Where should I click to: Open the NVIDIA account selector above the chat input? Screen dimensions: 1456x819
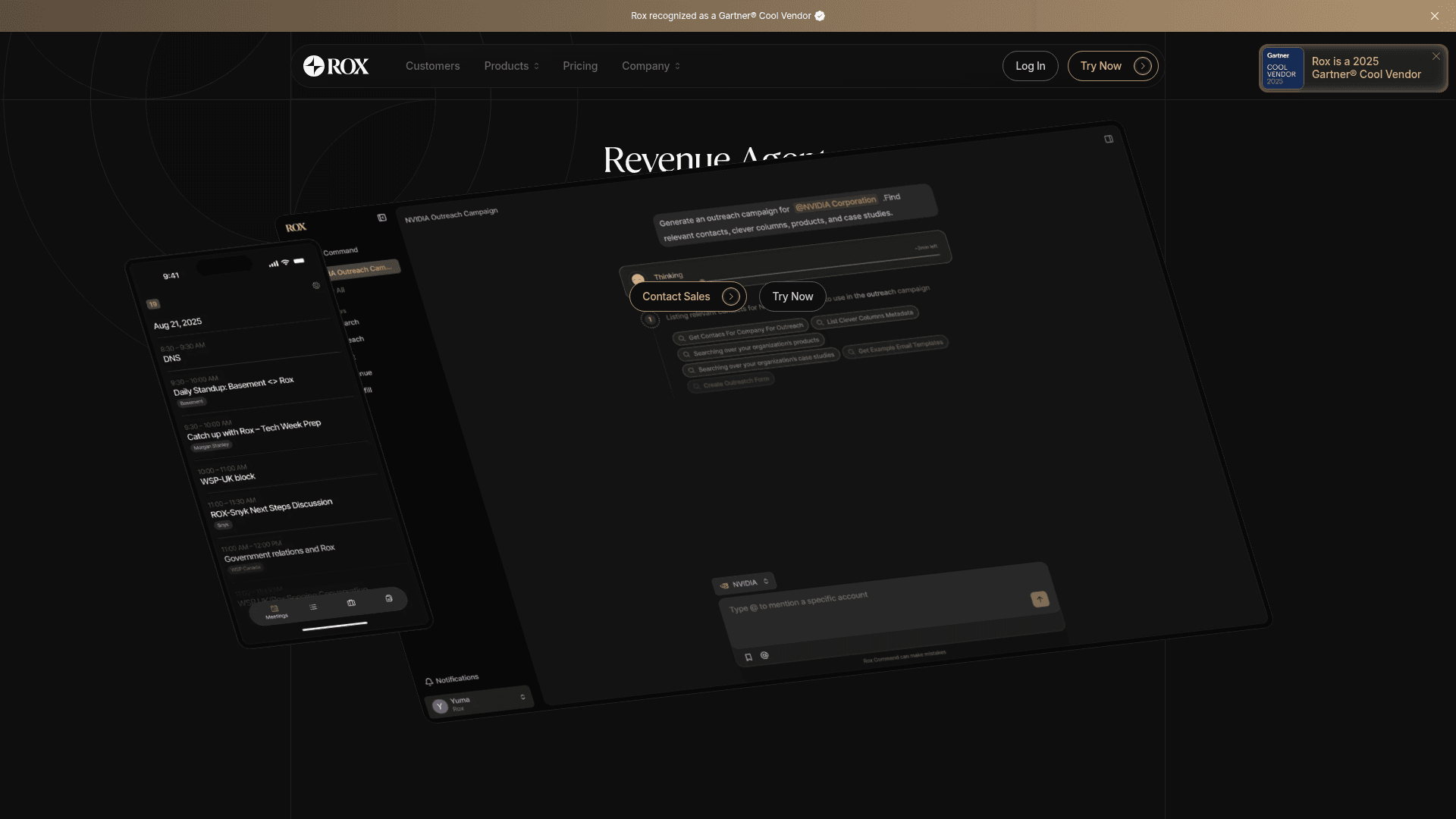tap(745, 582)
